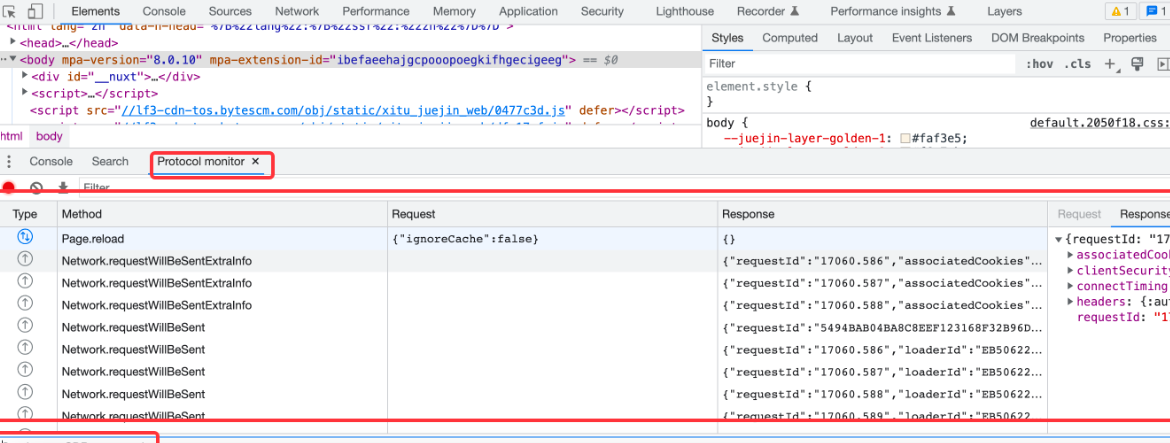Sort by the Type column header
The image size is (1170, 443).
click(x=28, y=214)
